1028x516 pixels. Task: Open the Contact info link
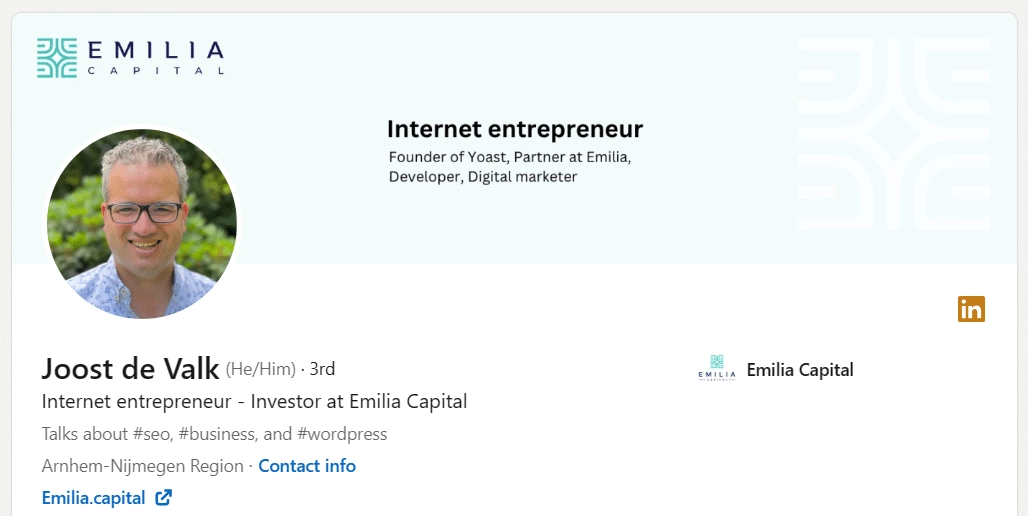[x=307, y=466]
